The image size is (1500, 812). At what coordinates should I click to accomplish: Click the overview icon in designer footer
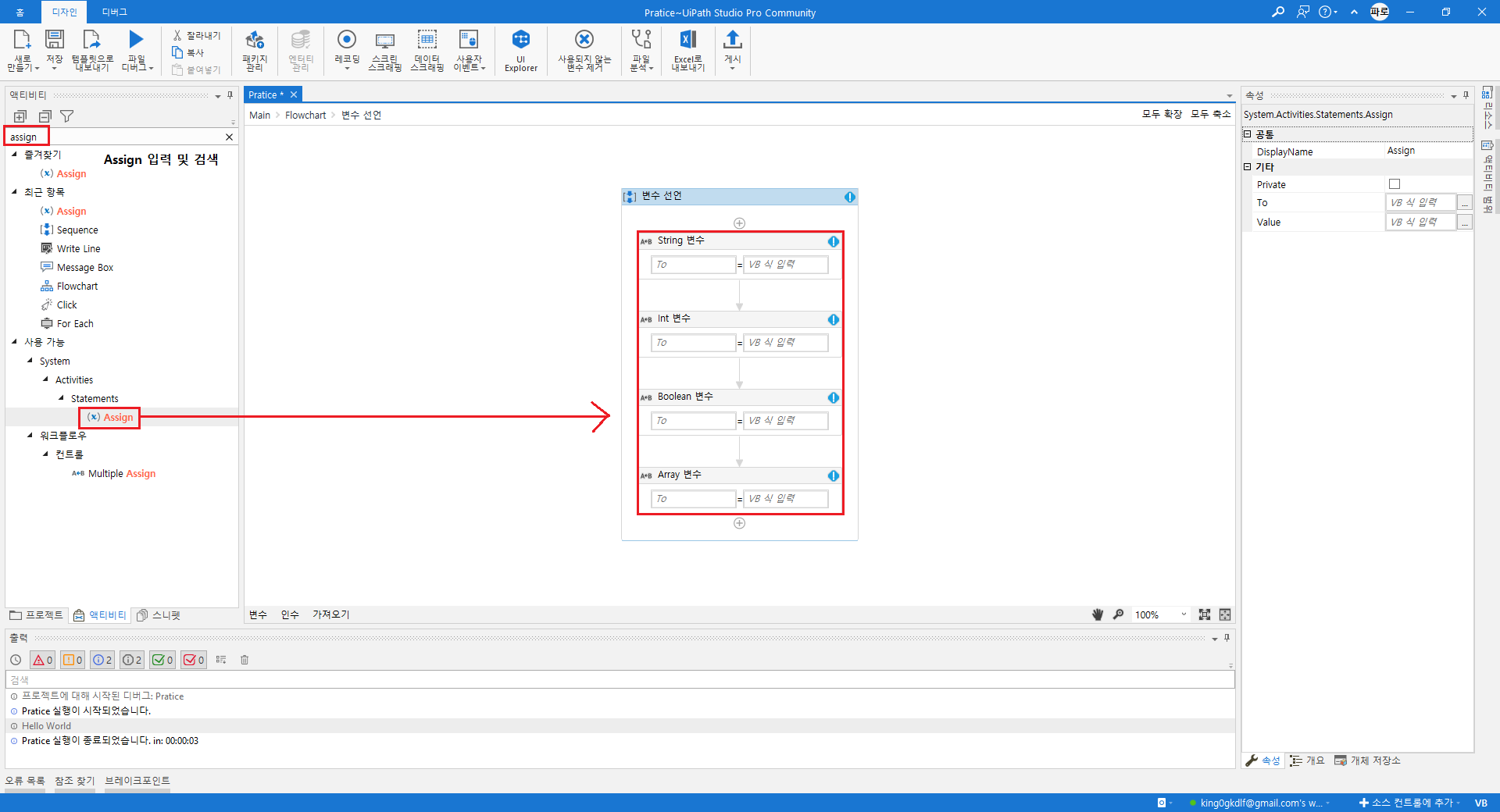click(1225, 614)
